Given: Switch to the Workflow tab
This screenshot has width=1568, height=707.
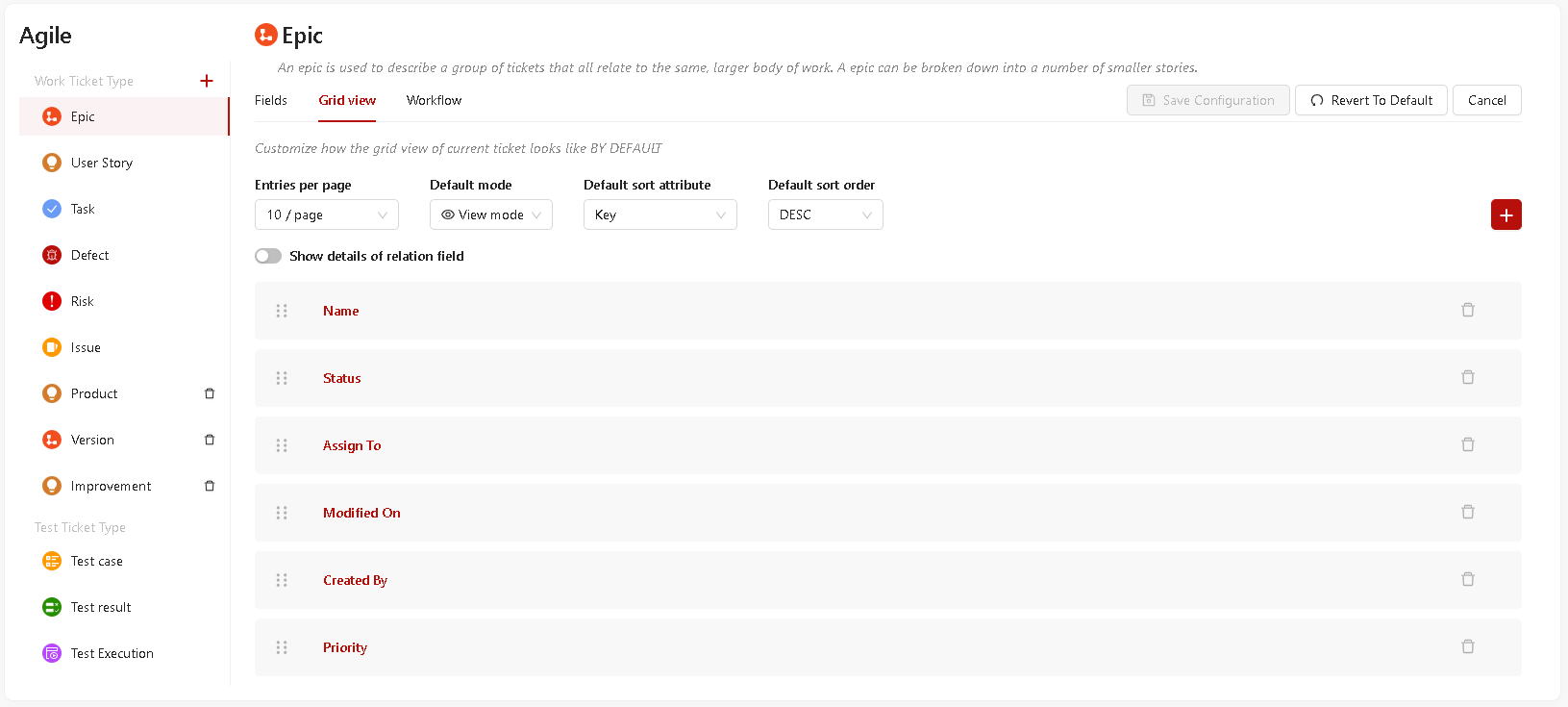Looking at the screenshot, I should point(434,100).
